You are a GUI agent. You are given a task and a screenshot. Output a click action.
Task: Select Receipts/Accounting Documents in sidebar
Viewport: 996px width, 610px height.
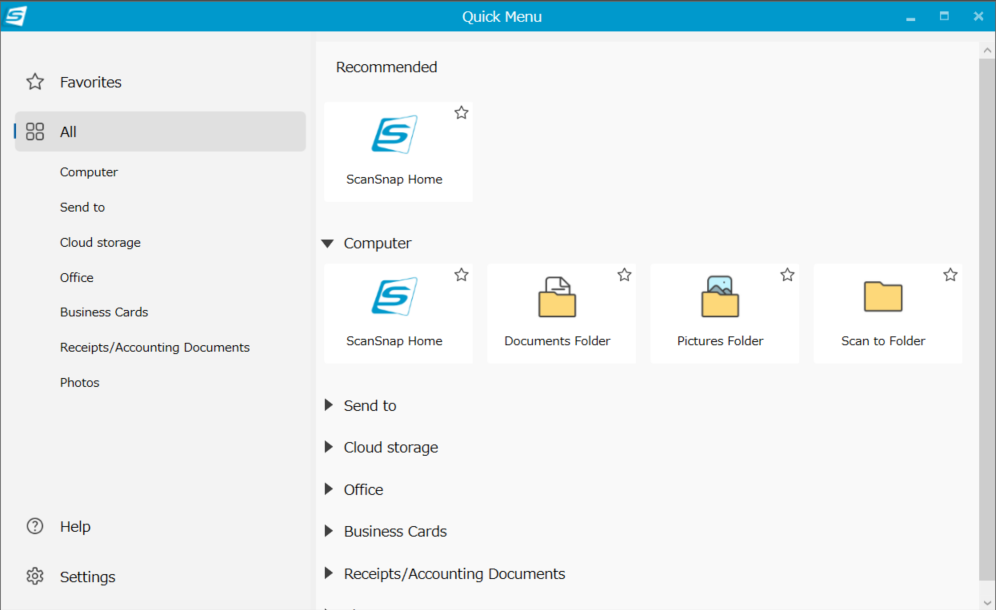(154, 347)
